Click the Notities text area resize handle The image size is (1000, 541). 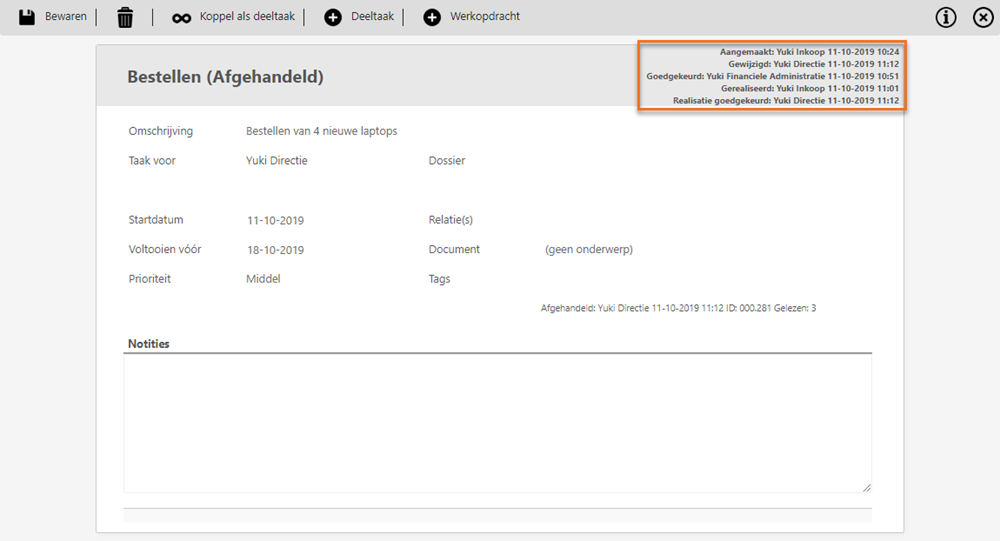(x=866, y=487)
